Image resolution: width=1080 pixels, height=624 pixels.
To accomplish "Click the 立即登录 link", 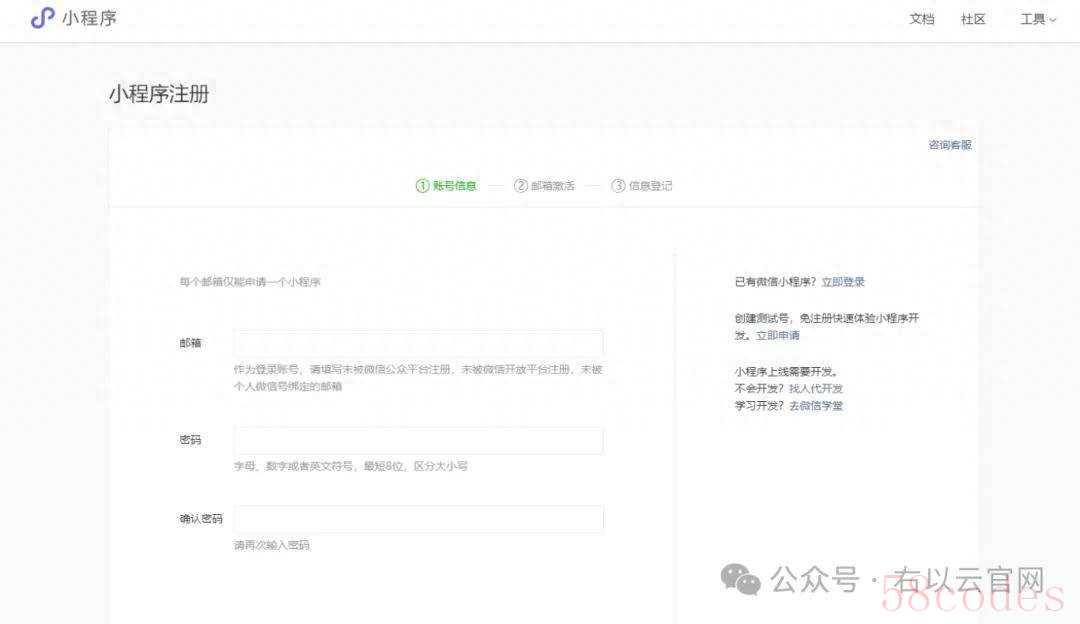I will 842,282.
